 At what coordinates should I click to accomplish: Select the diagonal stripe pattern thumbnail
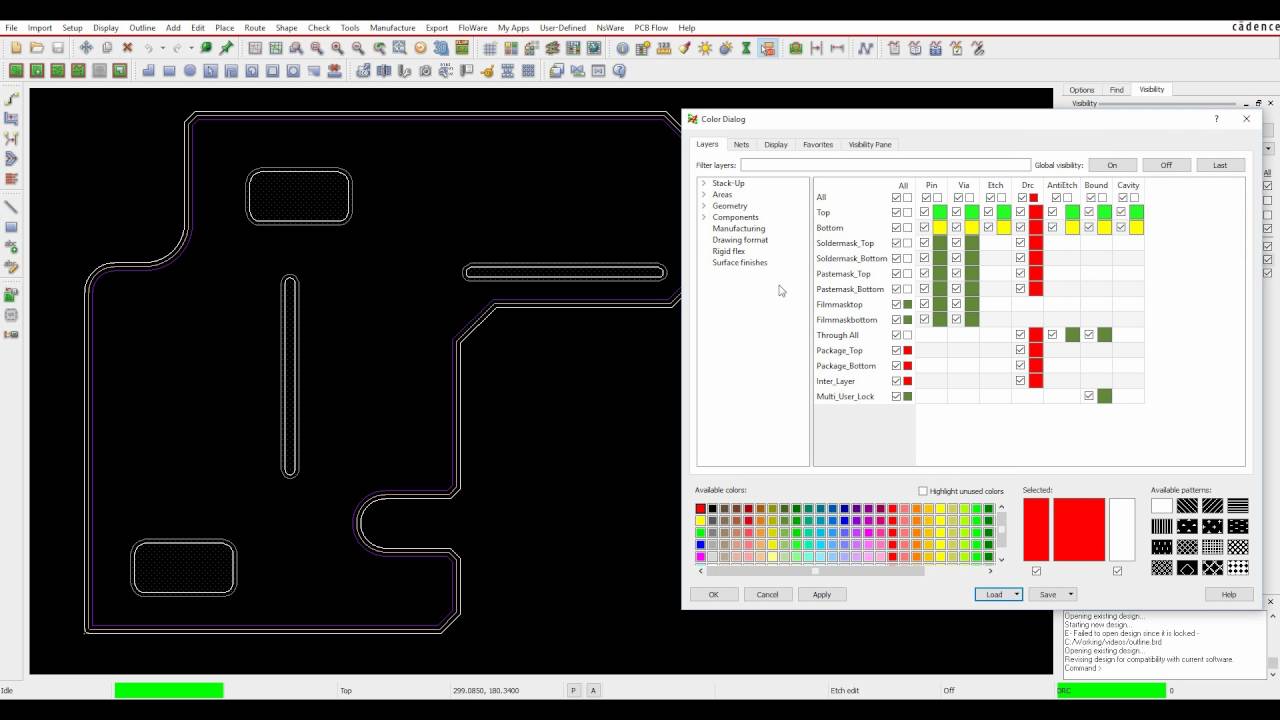click(1187, 506)
